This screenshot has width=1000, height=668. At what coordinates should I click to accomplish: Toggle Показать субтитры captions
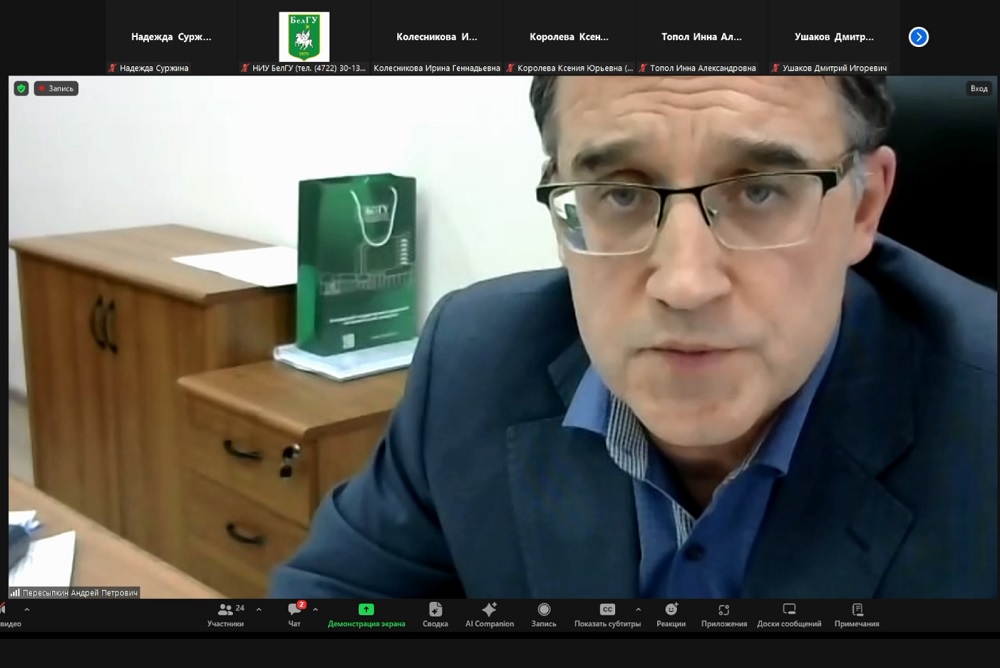coord(606,614)
